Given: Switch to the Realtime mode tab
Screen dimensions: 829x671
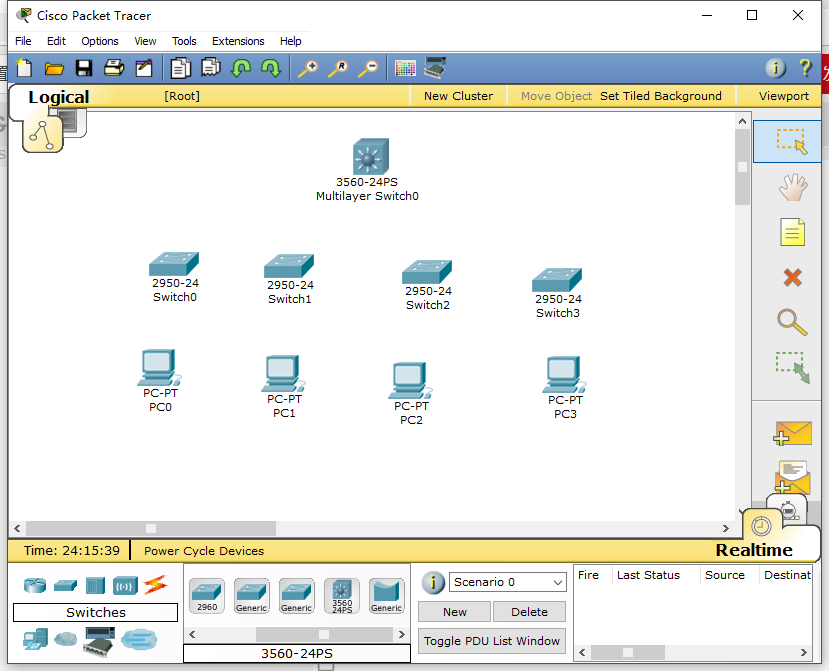Looking at the screenshot, I should (754, 550).
